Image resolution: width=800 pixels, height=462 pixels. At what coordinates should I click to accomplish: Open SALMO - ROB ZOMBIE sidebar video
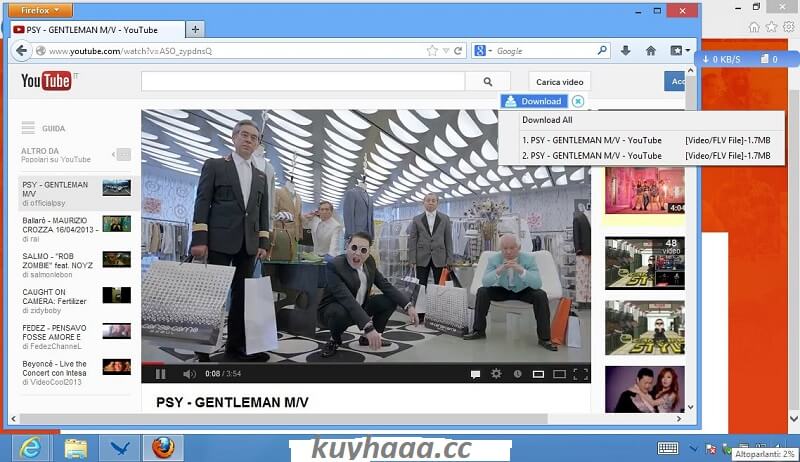pos(77,265)
